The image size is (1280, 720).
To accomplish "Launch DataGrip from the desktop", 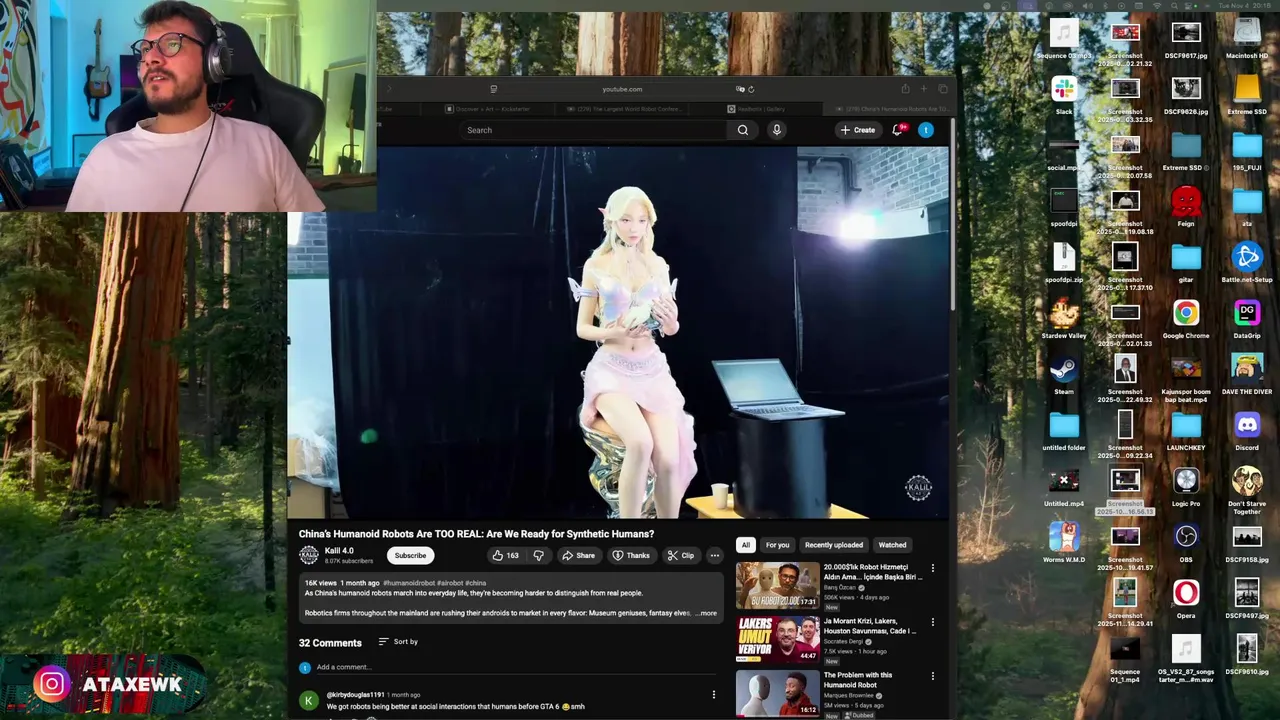I will 1247,313.
